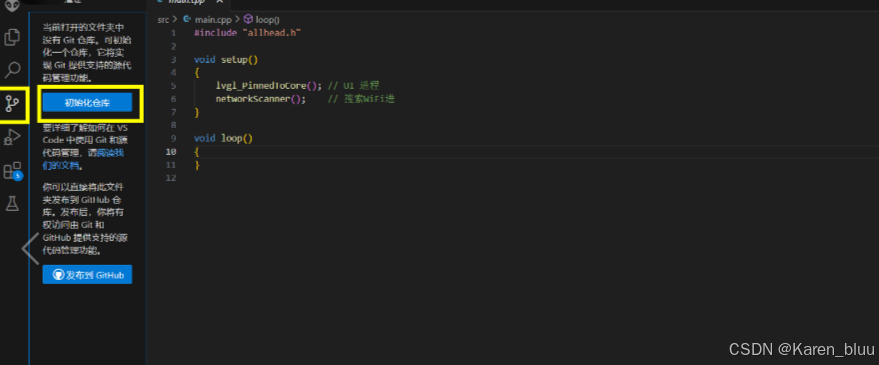This screenshot has width=879, height=365.
Task: Open the Explorer files icon
Action: coord(12,38)
